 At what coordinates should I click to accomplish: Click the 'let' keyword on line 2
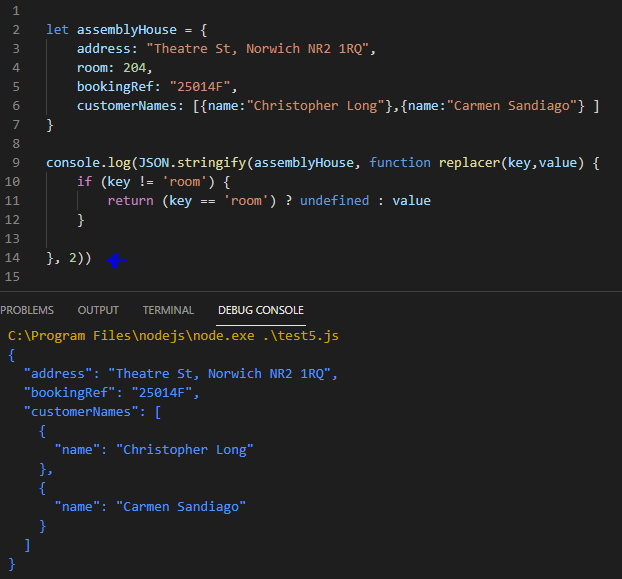point(57,30)
